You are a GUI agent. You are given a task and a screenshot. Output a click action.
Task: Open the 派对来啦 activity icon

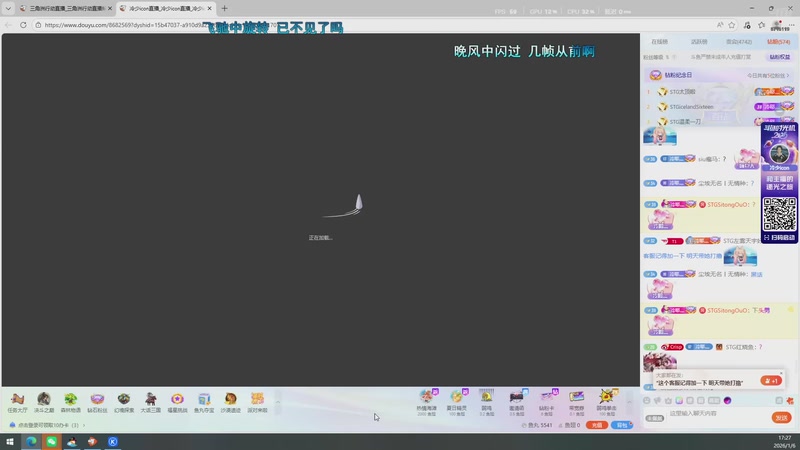click(x=257, y=402)
